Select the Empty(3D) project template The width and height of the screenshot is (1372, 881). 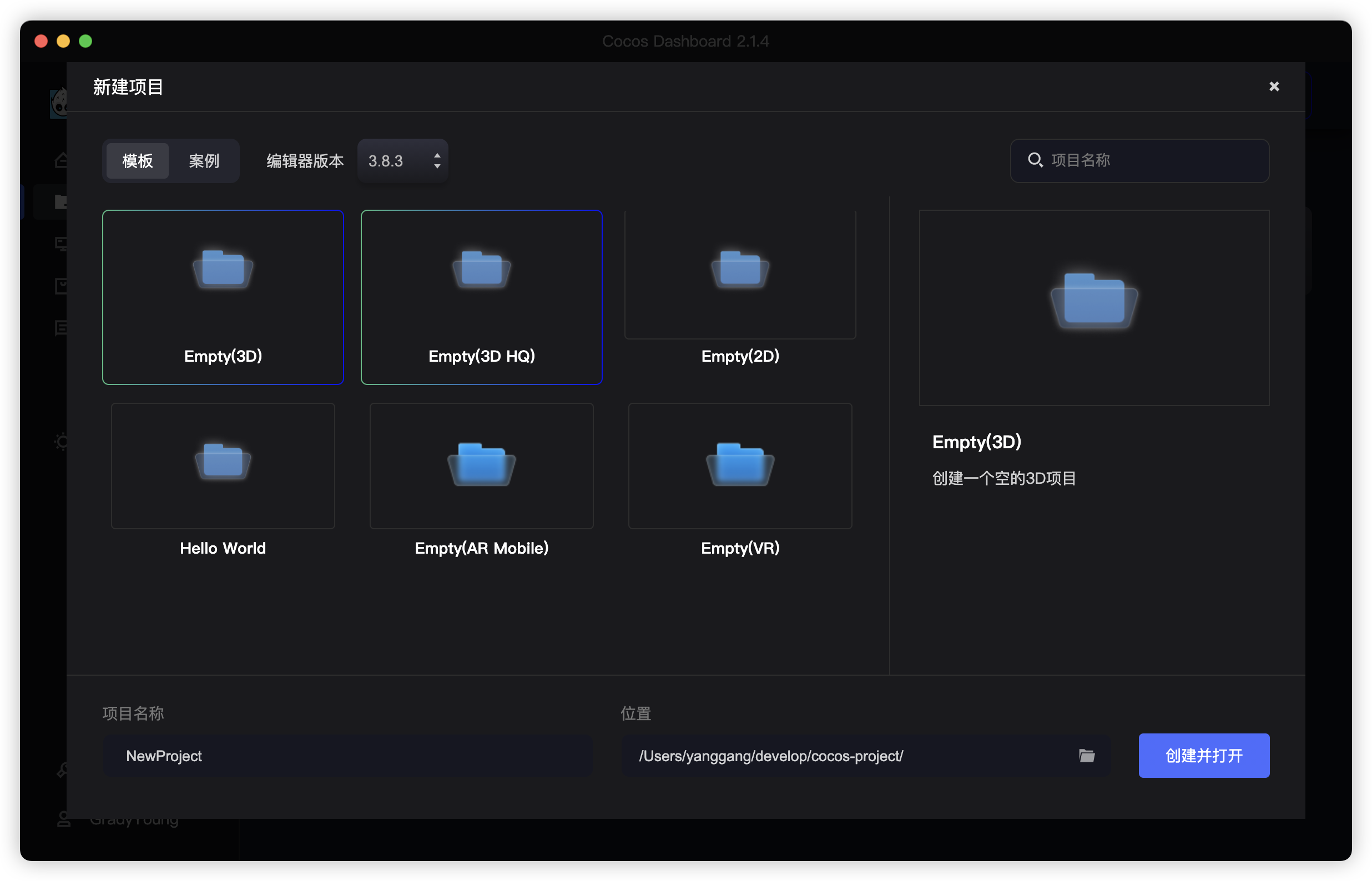[223, 296]
